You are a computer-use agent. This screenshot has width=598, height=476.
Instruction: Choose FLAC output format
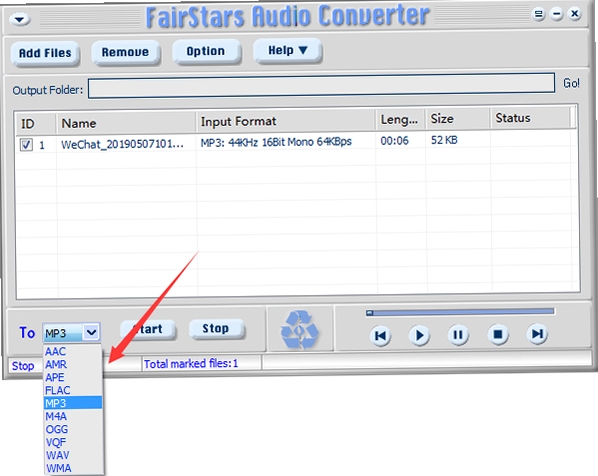click(73, 390)
